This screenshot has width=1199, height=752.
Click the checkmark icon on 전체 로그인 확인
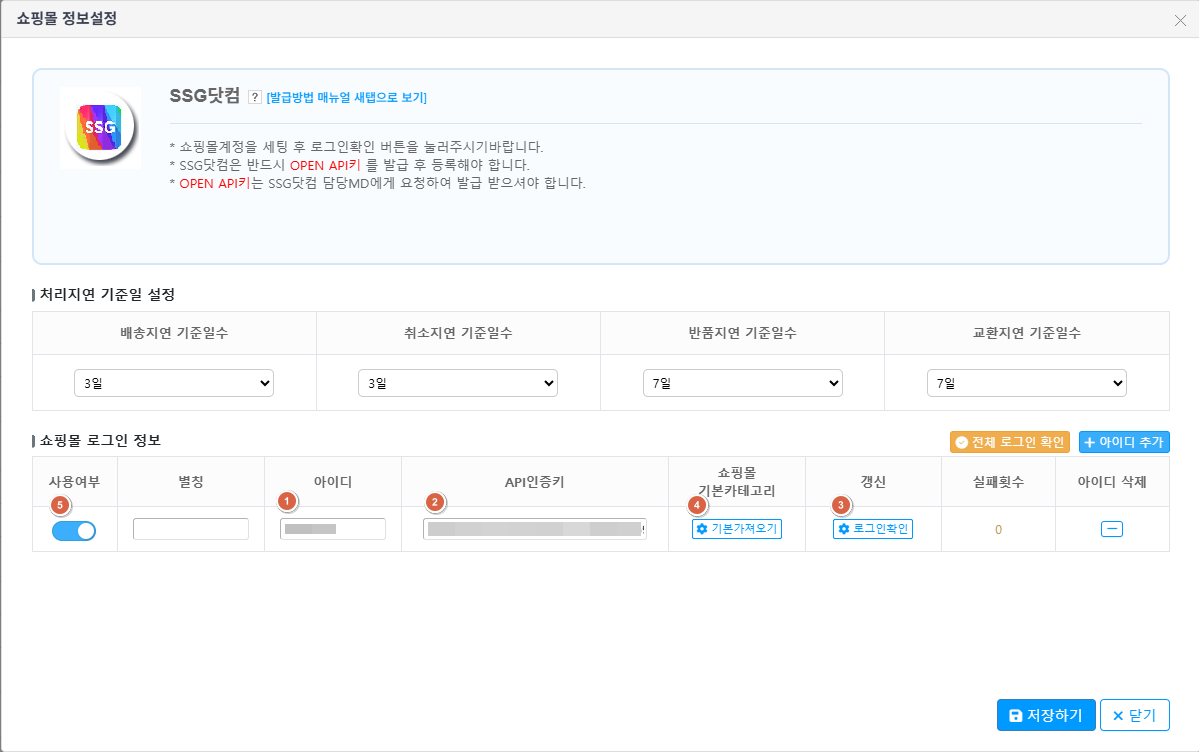pos(961,442)
